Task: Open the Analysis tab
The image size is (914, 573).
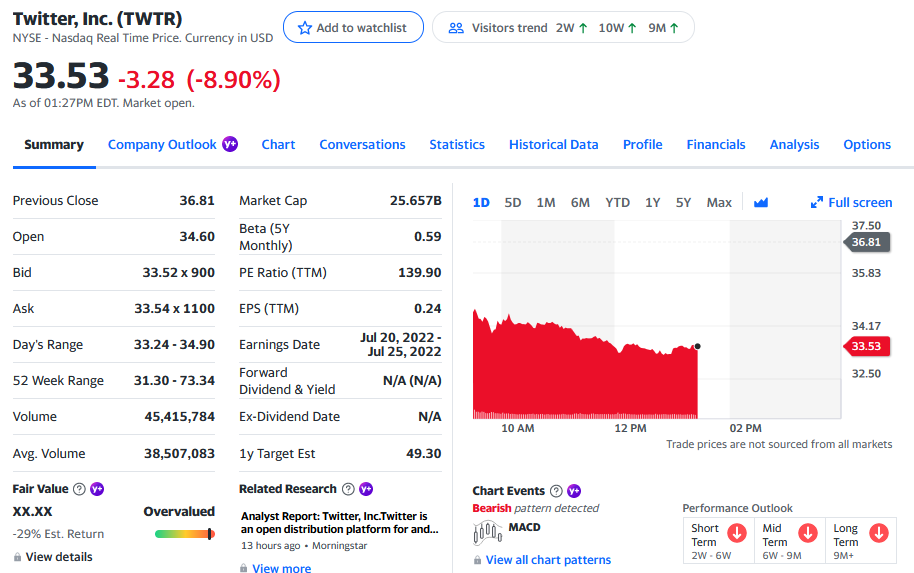Action: (795, 145)
